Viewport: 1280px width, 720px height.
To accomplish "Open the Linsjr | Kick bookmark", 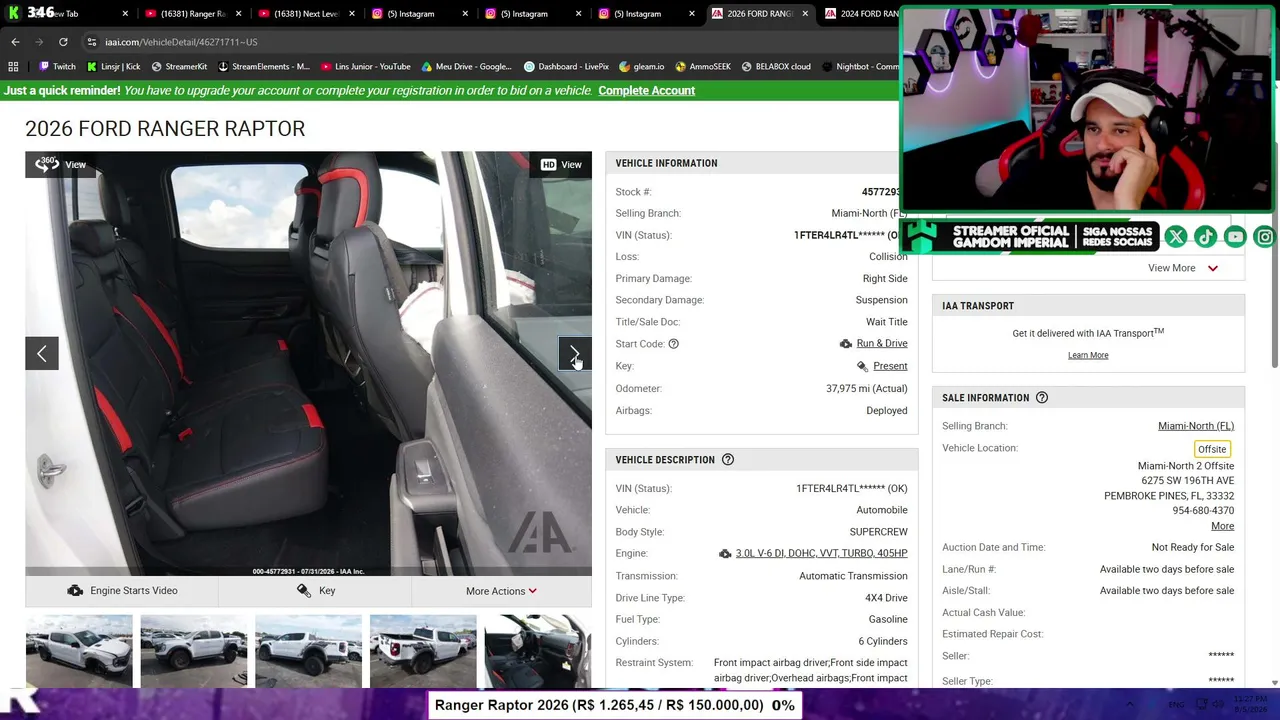I will [113, 67].
